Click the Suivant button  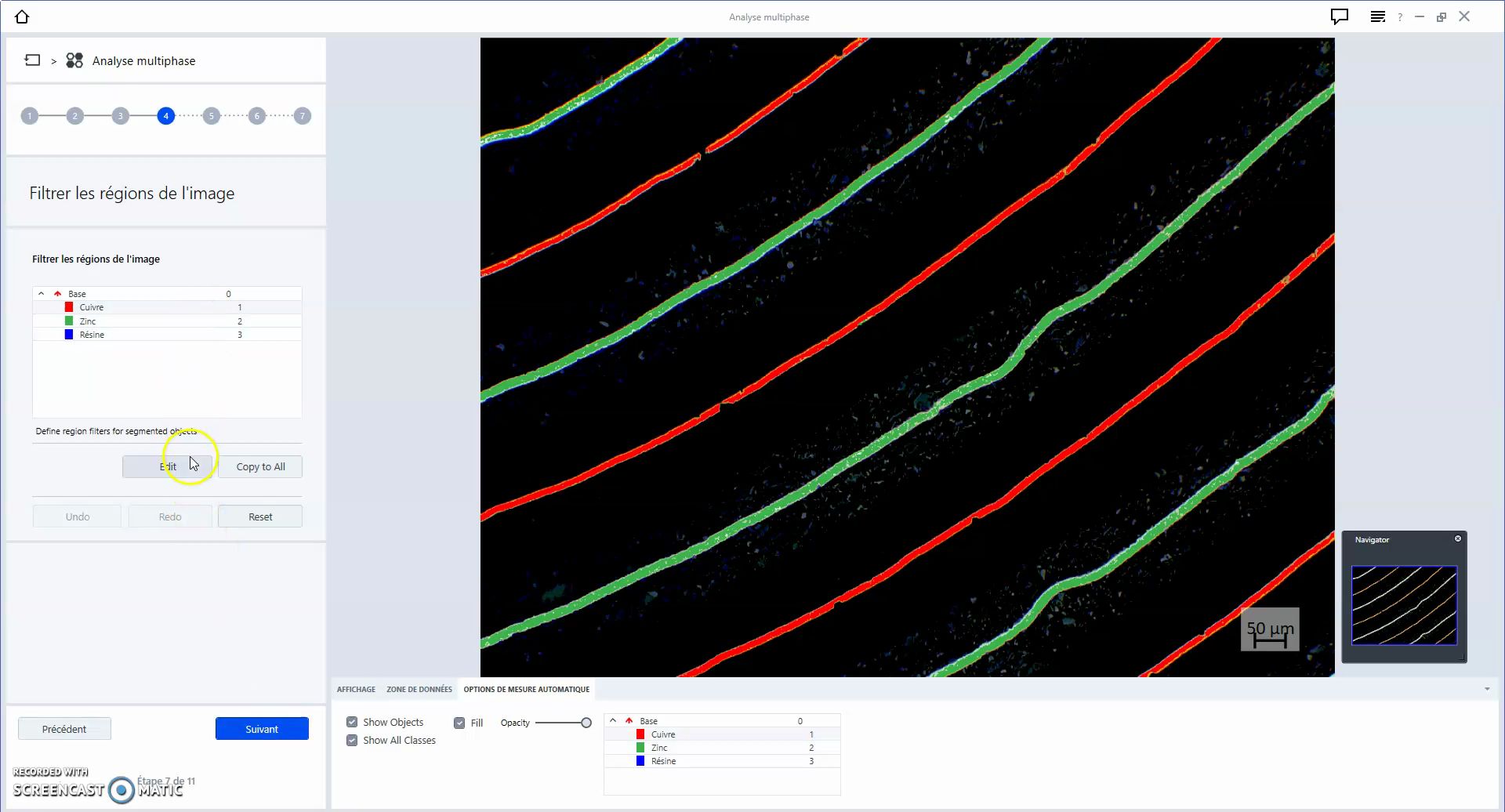(x=262, y=728)
